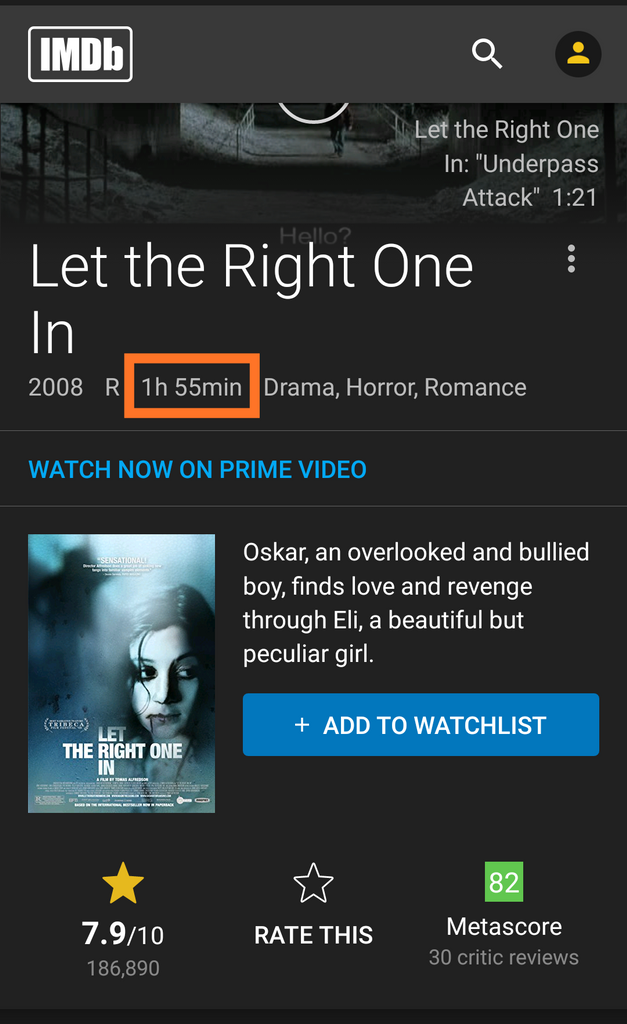Tap the R rating label
The height and width of the screenshot is (1024, 627).
click(x=112, y=387)
